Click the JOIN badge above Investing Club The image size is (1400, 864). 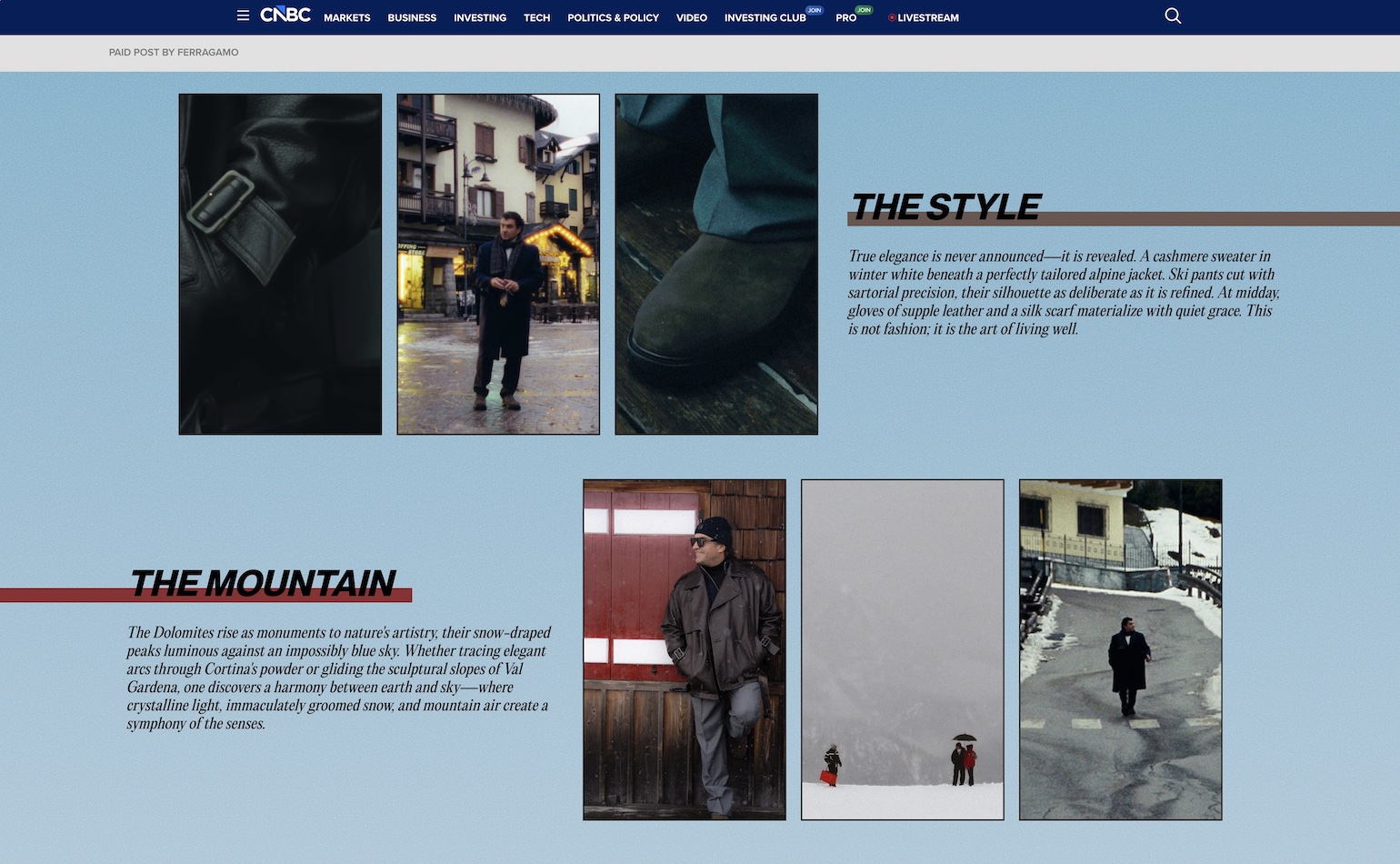pyautogui.click(x=815, y=10)
